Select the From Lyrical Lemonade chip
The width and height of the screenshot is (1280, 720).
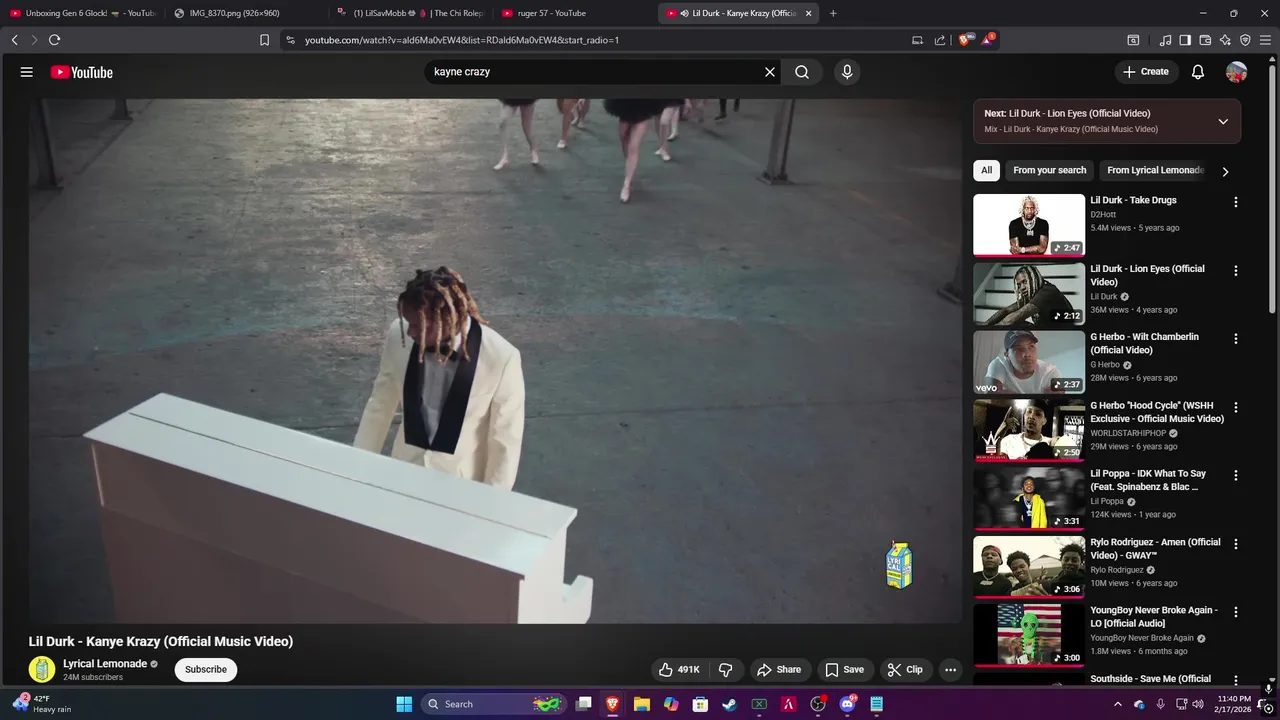tap(1154, 170)
